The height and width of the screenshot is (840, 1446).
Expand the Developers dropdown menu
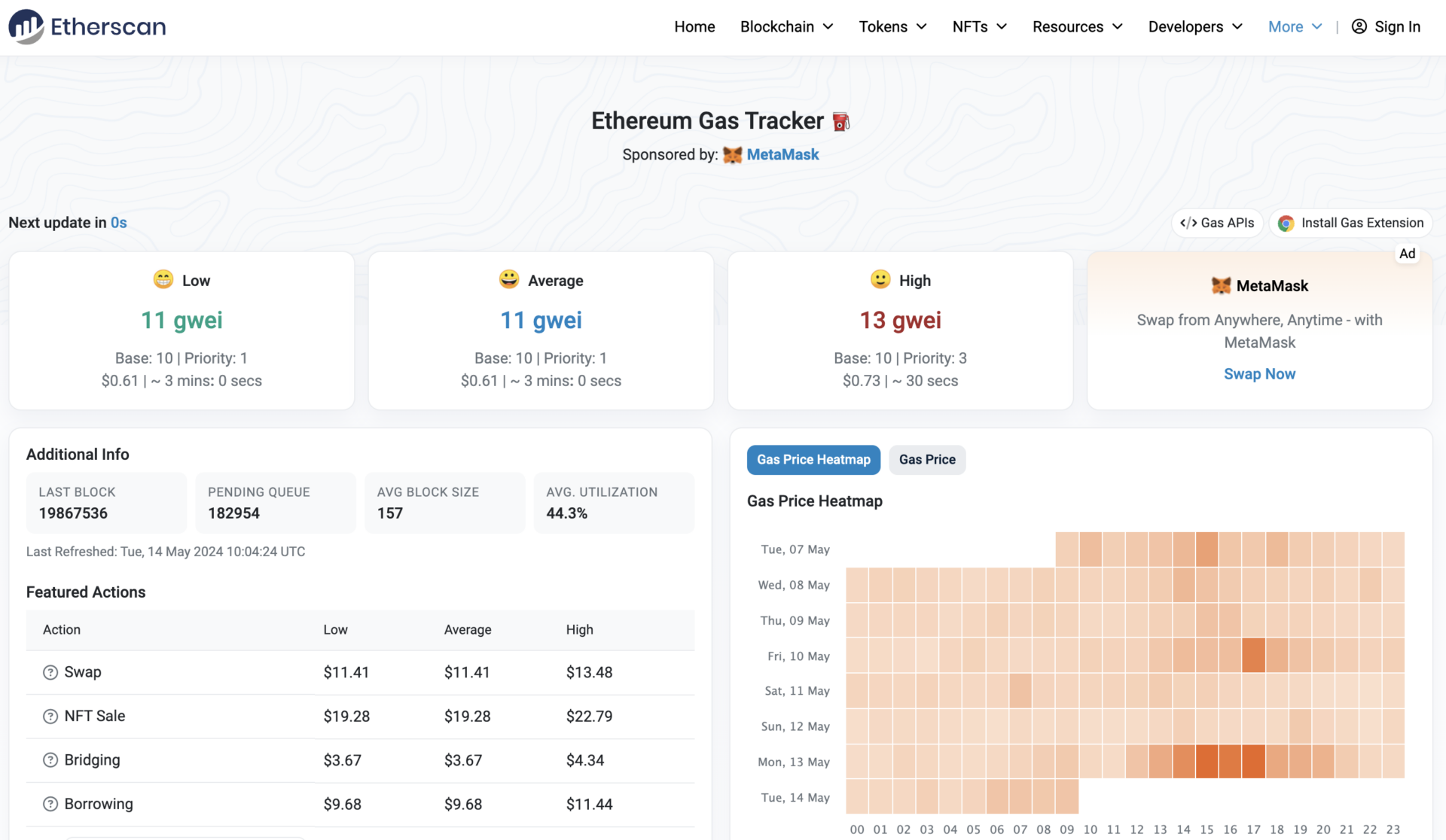pos(1195,26)
